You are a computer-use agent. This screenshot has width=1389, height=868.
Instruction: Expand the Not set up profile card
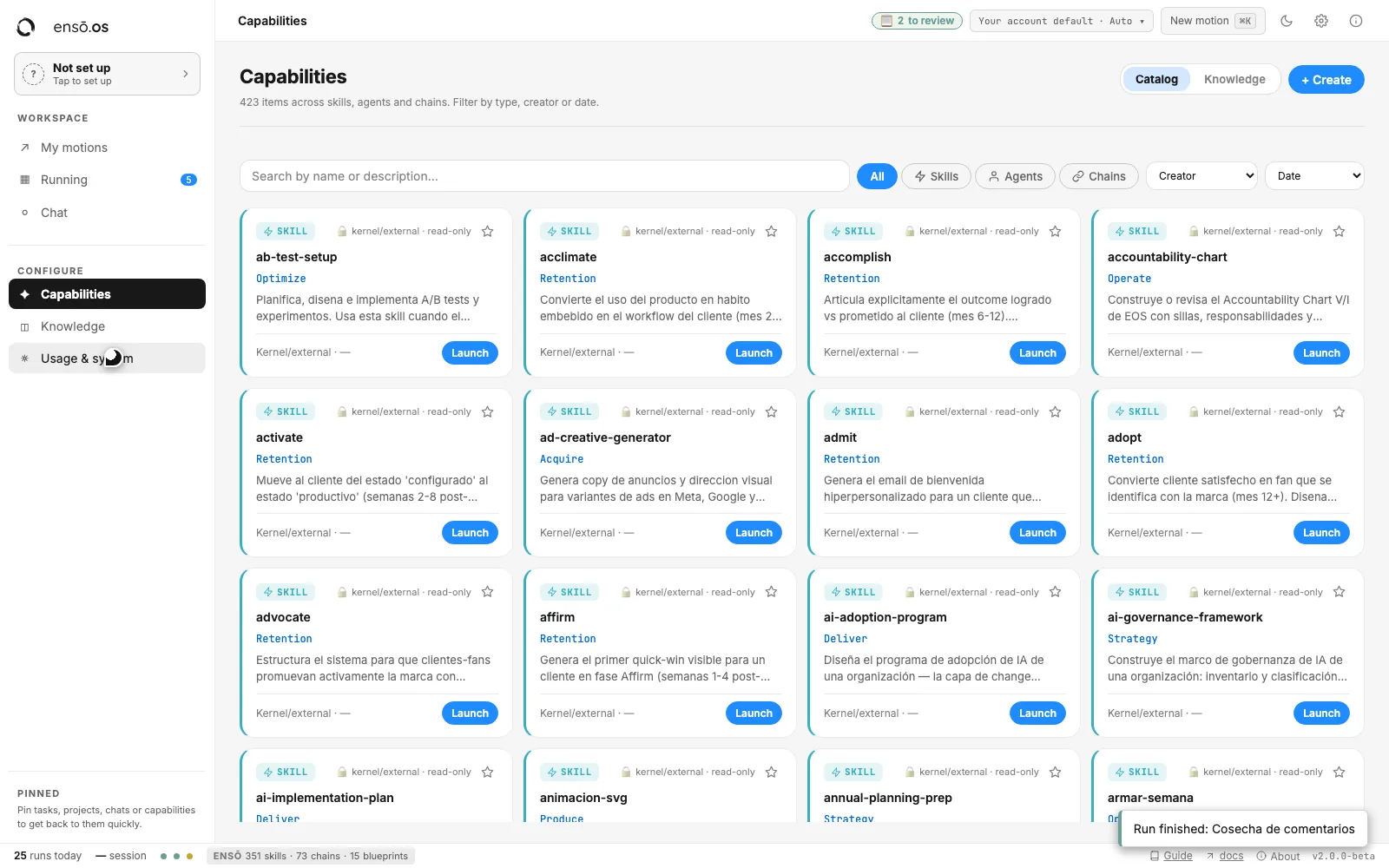pos(107,74)
